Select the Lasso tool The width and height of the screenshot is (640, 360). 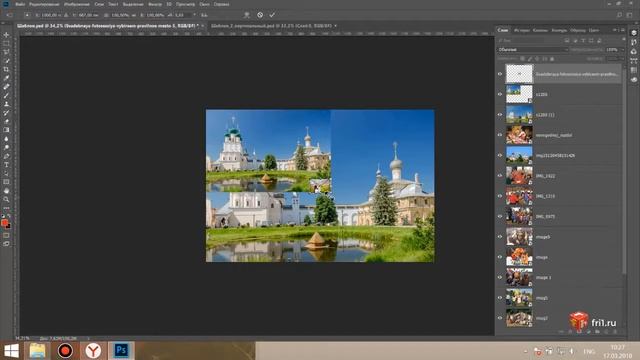coord(6,52)
